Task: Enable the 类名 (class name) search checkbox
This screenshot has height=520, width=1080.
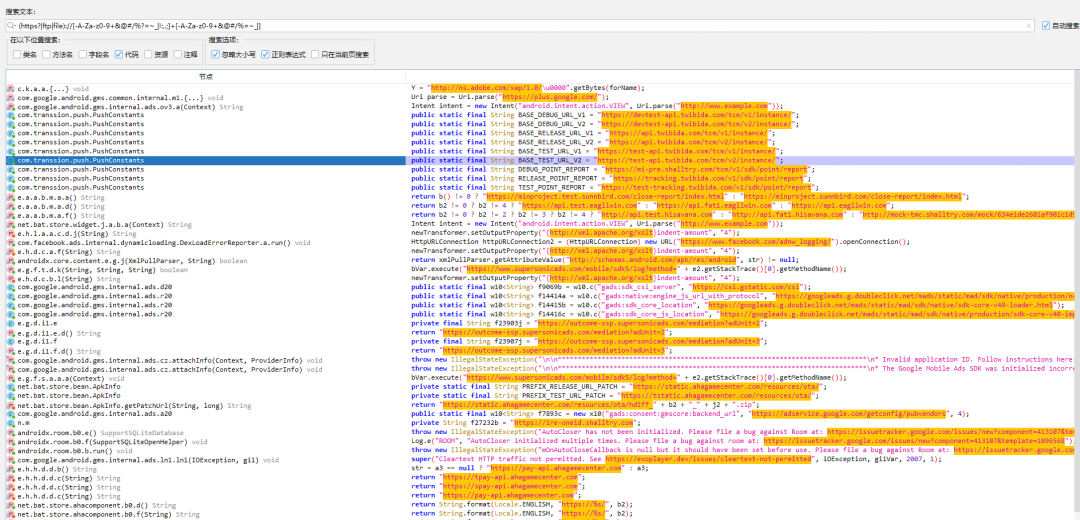Action: (17, 54)
